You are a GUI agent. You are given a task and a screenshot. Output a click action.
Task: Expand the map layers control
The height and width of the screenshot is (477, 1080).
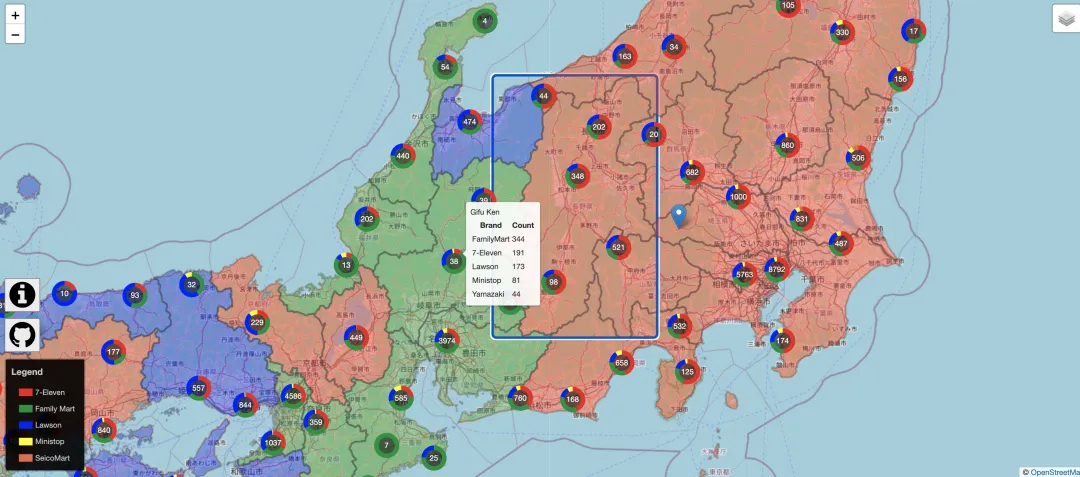pyautogui.click(x=1066, y=19)
